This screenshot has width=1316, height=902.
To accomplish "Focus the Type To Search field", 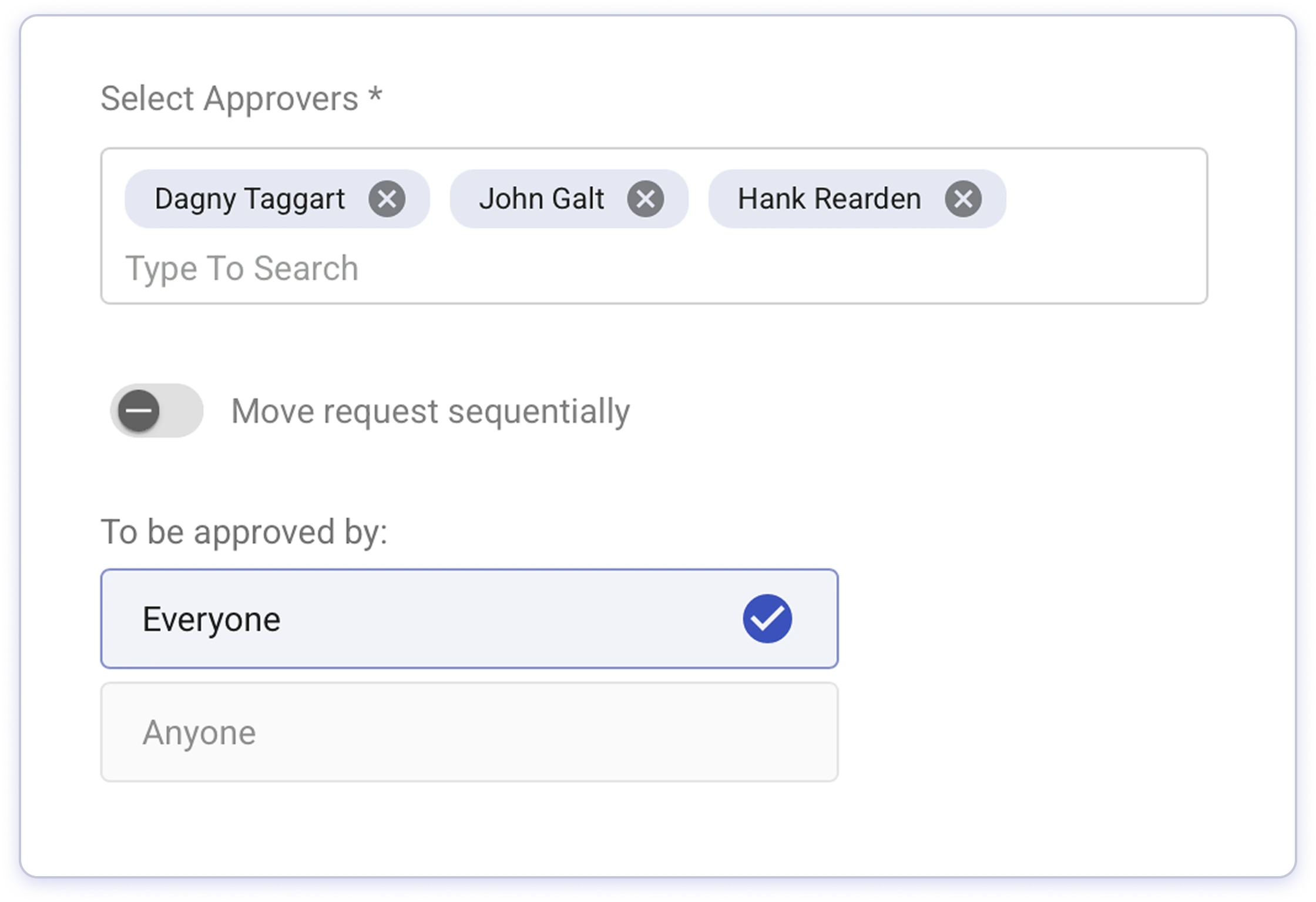I will [x=241, y=268].
